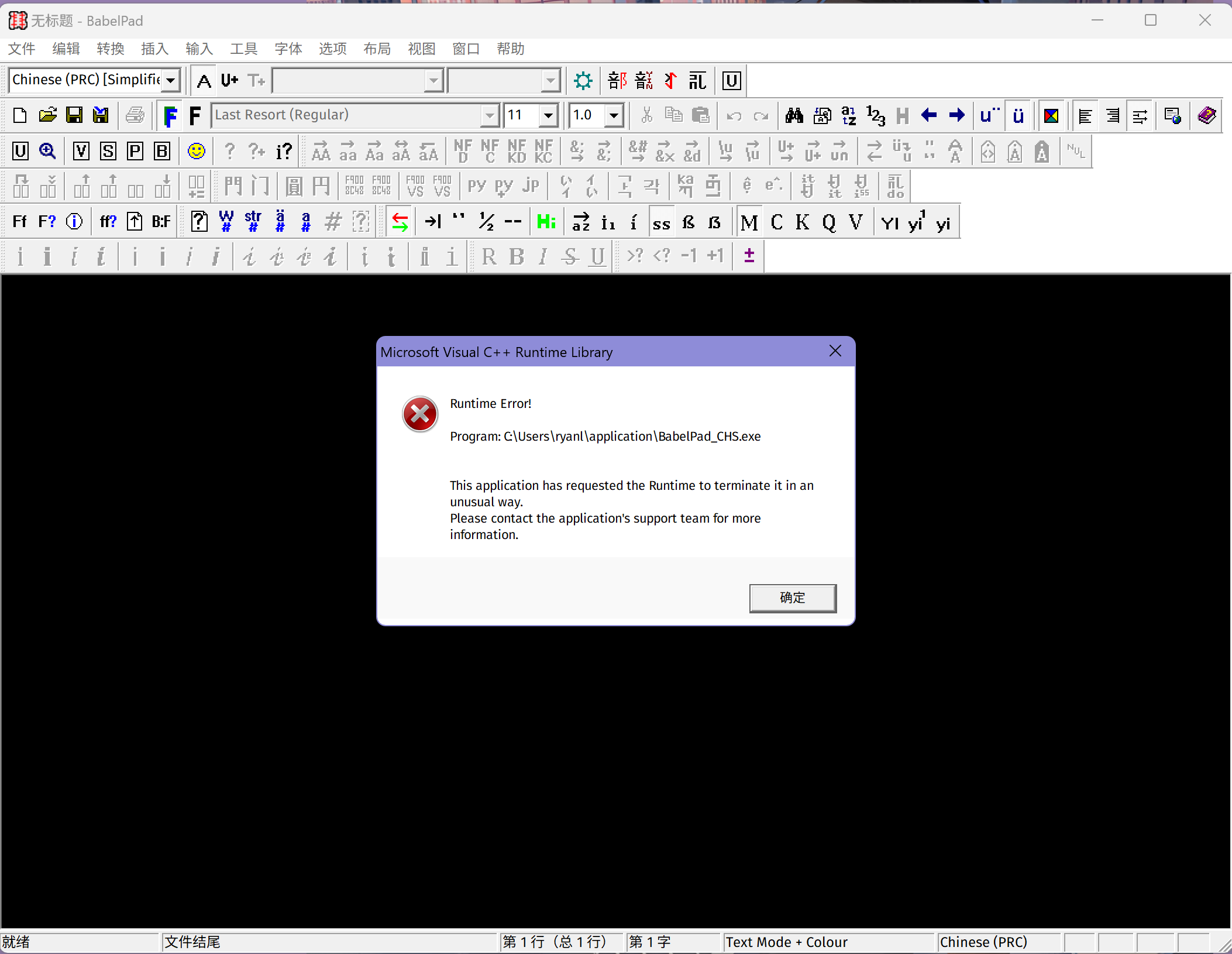The height and width of the screenshot is (954, 1232).
Task: Insert an emoji using the smiley icon
Action: coord(197,150)
